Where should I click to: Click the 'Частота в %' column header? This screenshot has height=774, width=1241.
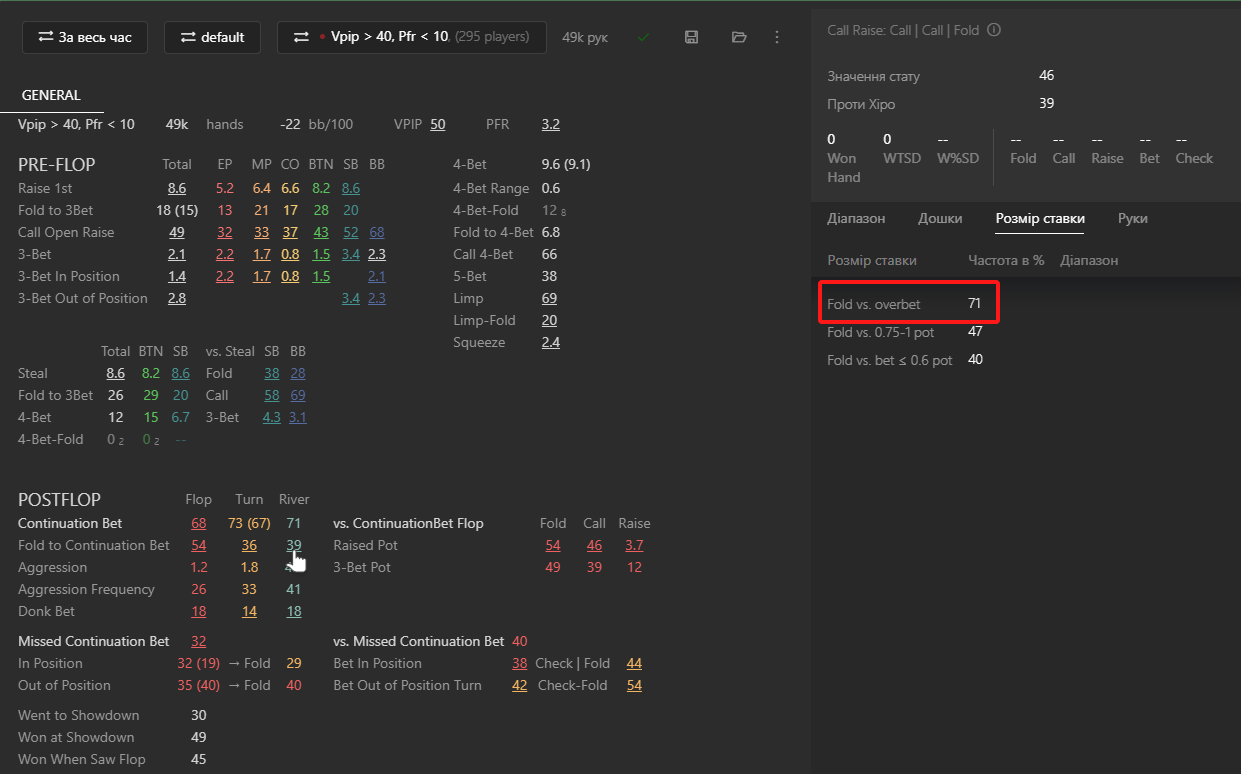coord(1006,260)
